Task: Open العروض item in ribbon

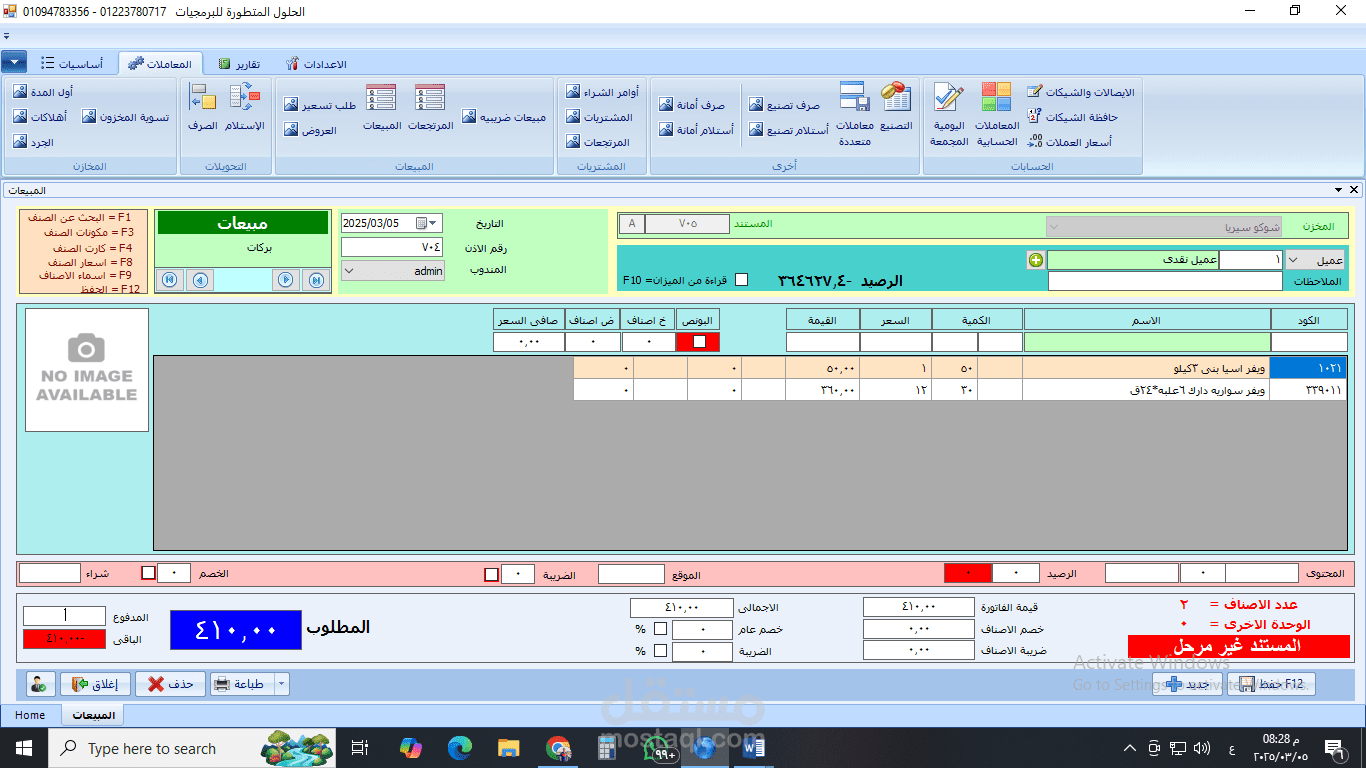Action: click(310, 130)
